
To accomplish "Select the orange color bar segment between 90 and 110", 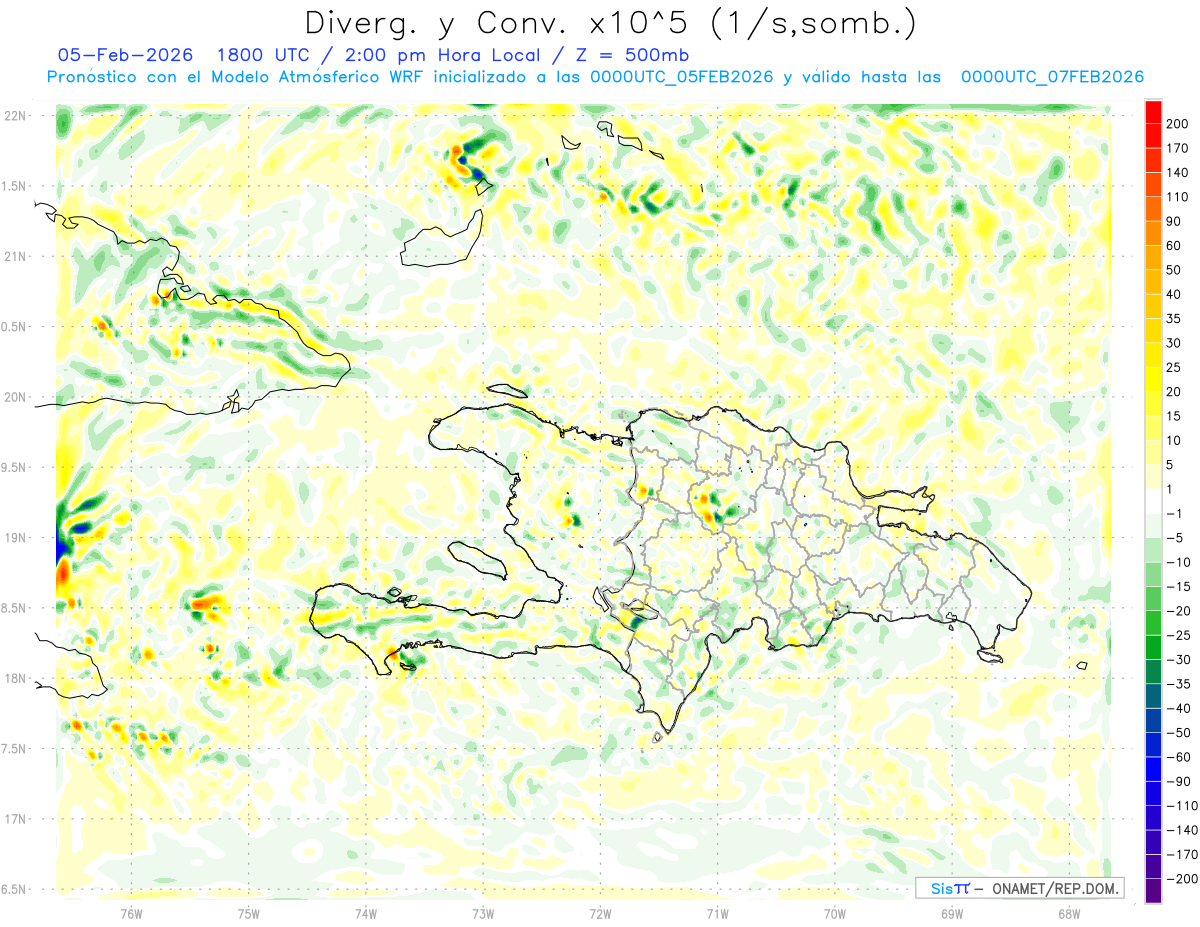I will pyautogui.click(x=1153, y=209).
